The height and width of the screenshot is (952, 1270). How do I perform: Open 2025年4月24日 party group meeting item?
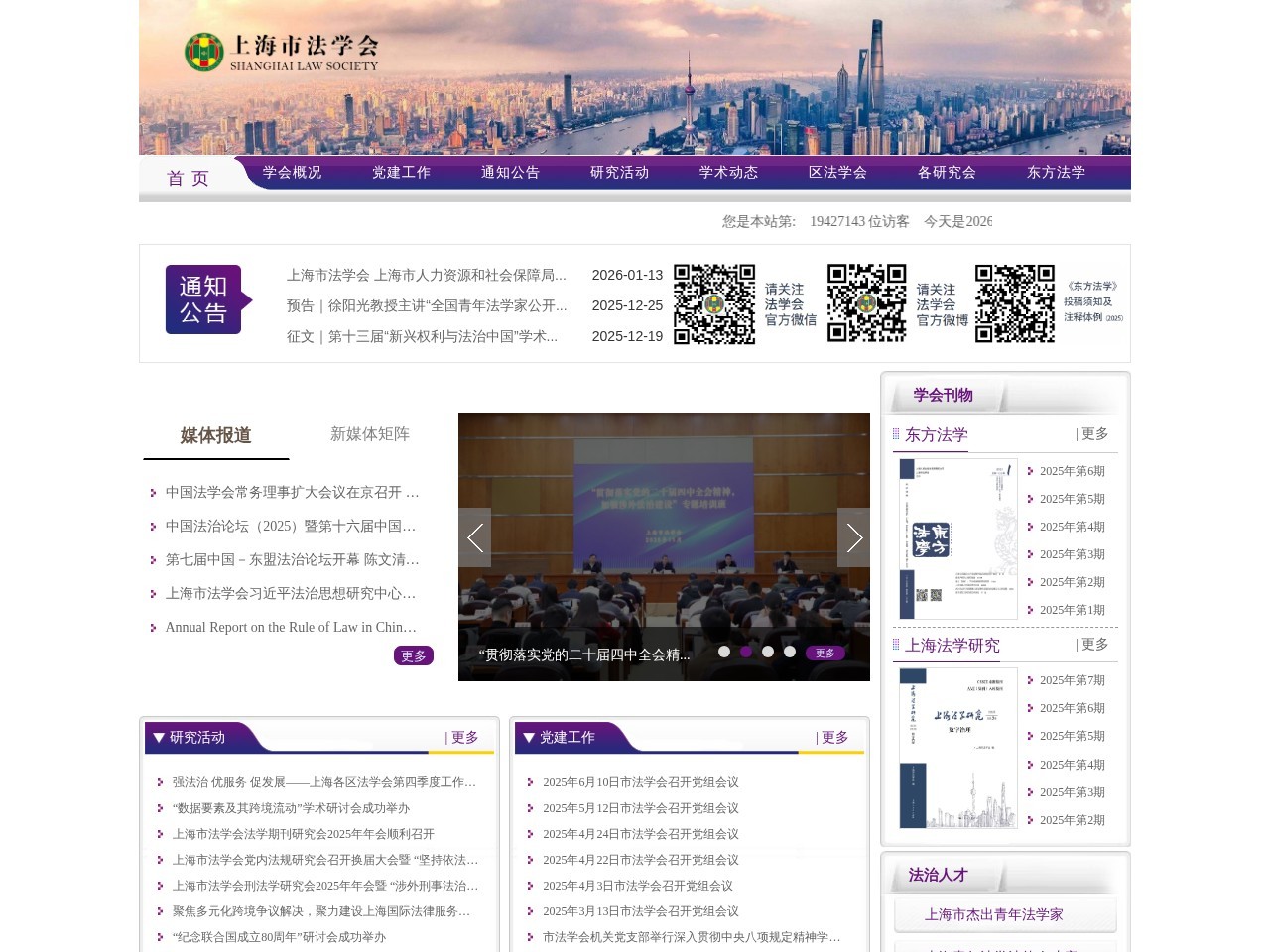pos(641,834)
